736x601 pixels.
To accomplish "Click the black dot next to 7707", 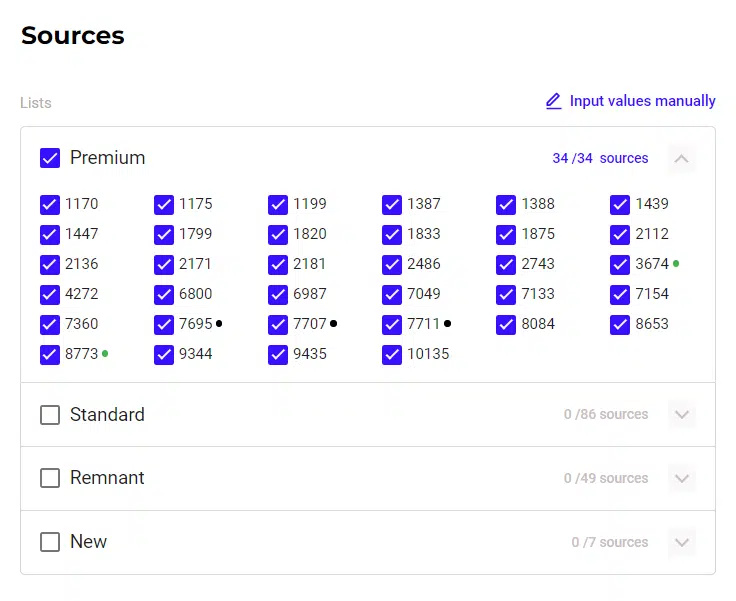I will 333,323.
